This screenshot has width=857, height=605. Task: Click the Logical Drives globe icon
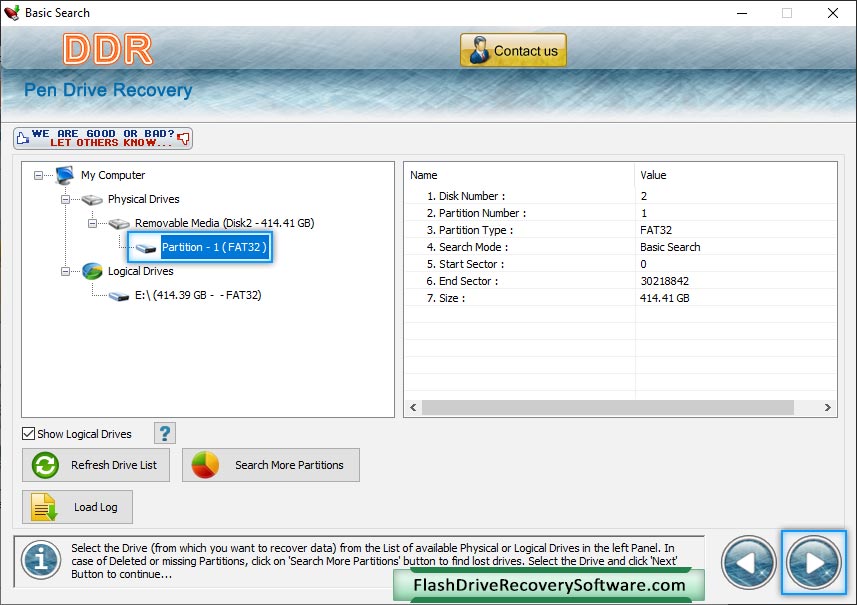(92, 271)
